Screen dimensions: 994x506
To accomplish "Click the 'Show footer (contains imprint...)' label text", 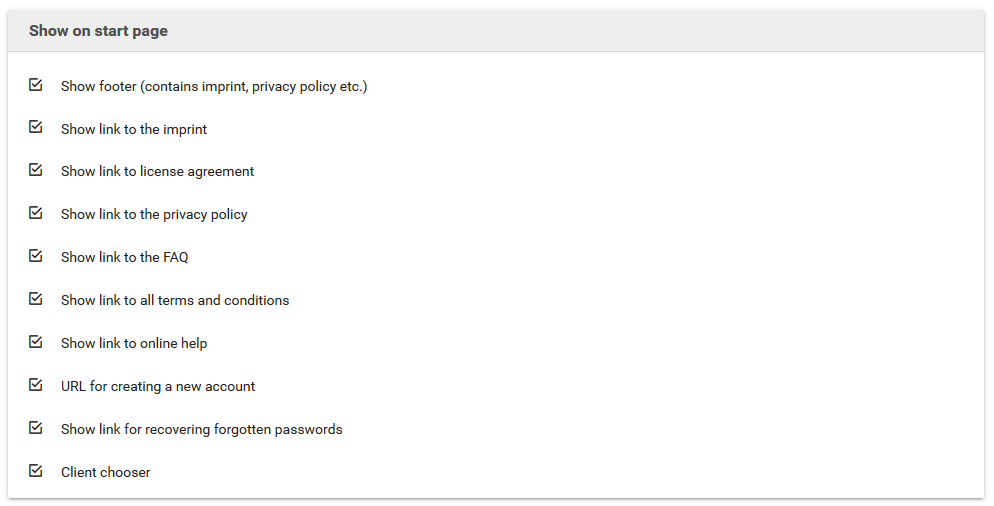I will coord(214,87).
